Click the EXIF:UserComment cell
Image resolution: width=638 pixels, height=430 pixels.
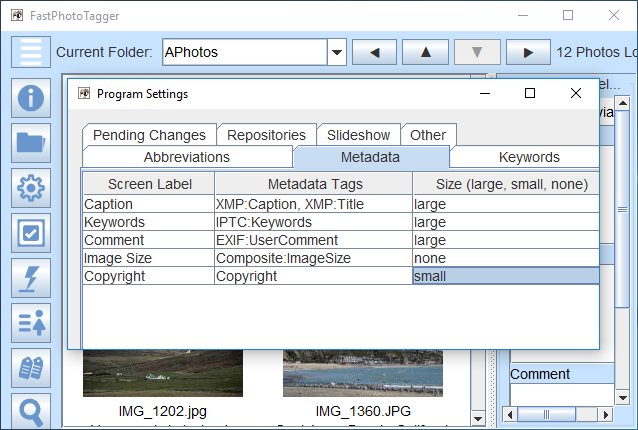(313, 240)
